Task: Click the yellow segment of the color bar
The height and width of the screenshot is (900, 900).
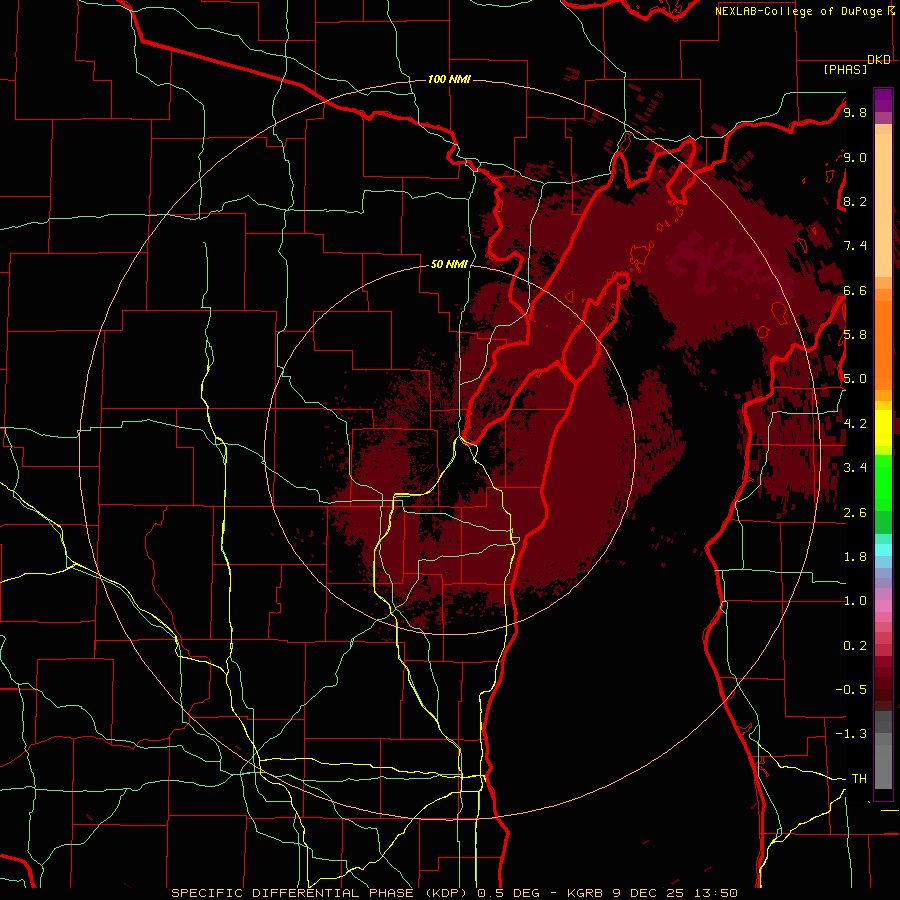Action: point(883,428)
